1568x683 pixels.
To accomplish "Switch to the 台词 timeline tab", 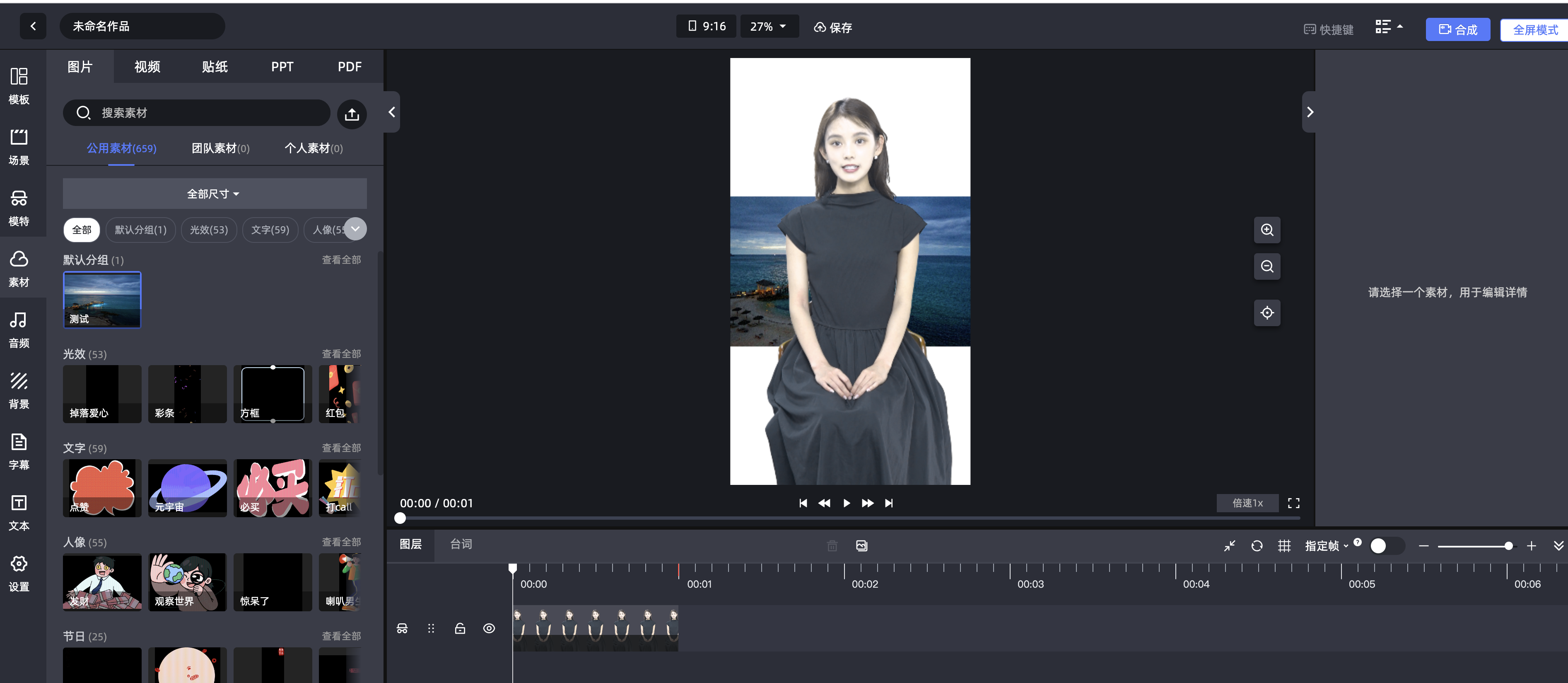I will [461, 544].
